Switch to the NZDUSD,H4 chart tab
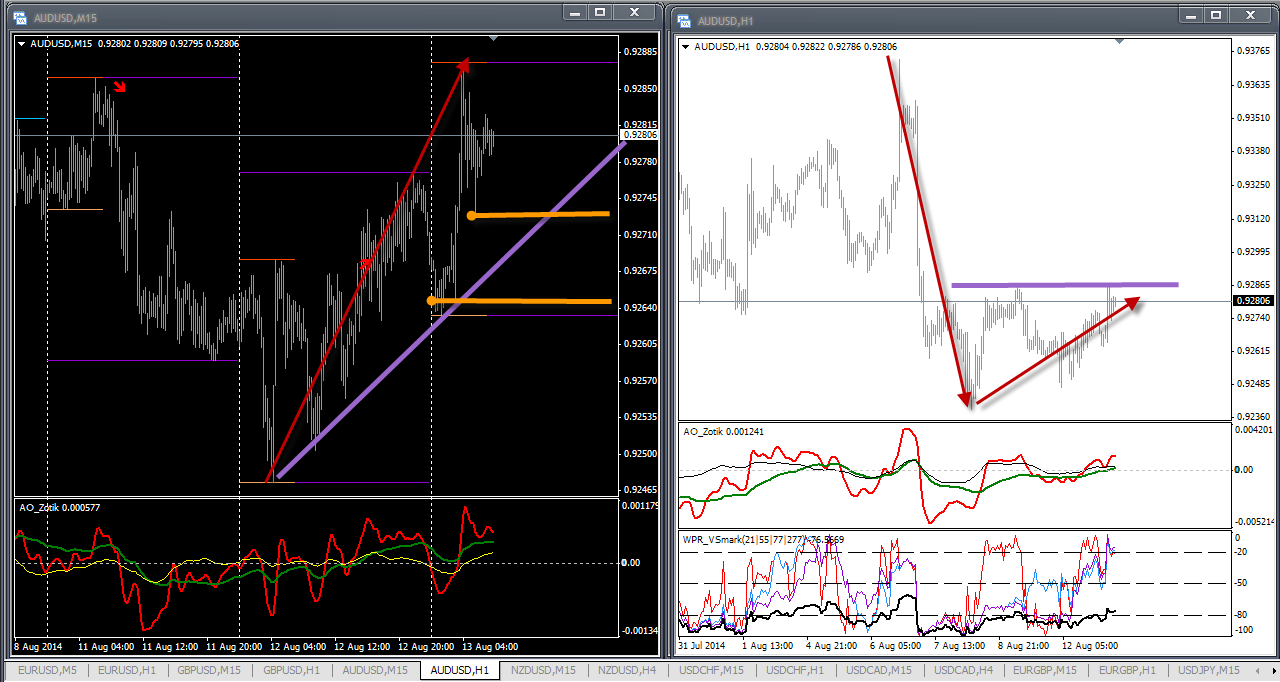The width and height of the screenshot is (1280, 682). tap(628, 670)
